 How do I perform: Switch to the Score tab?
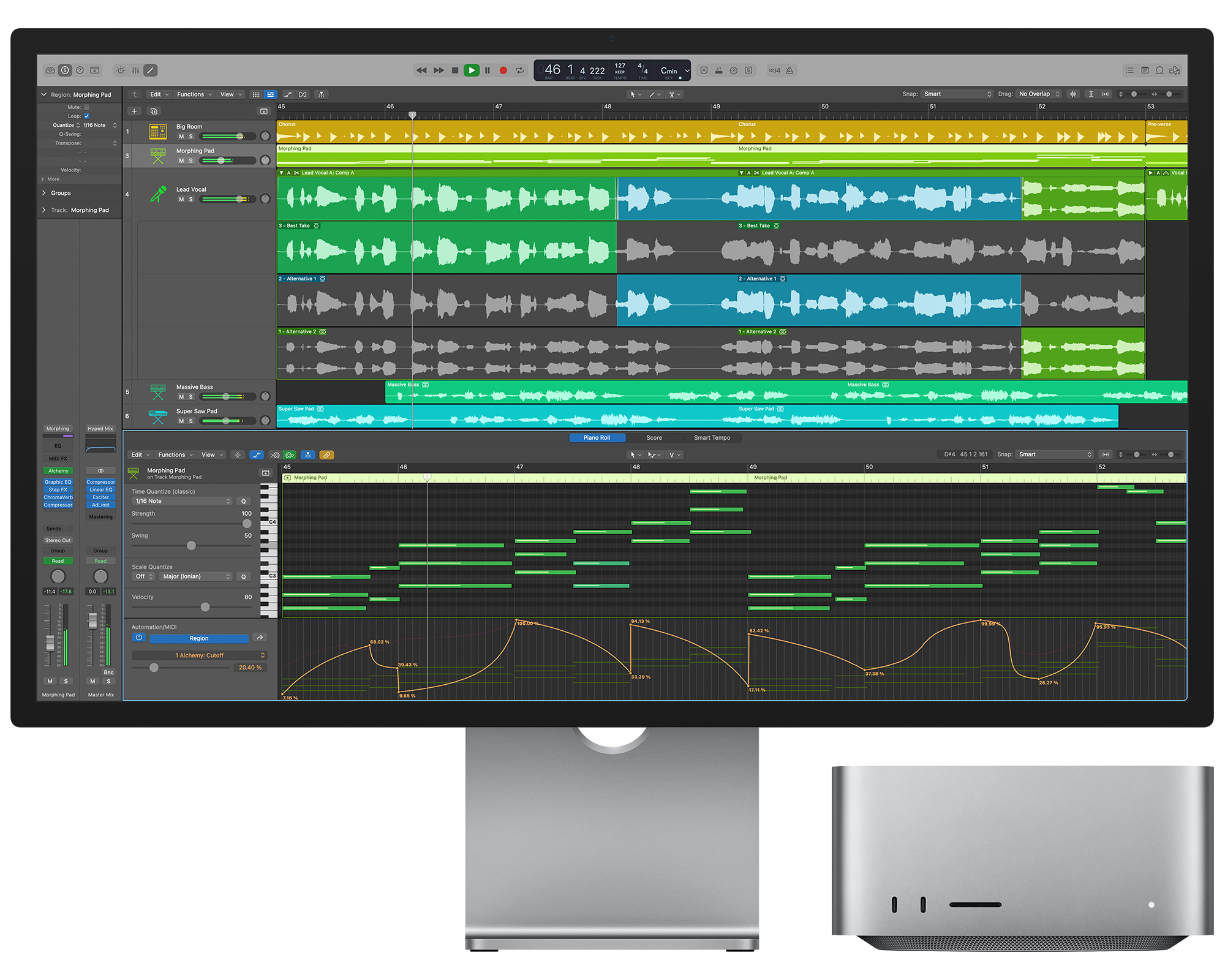(654, 437)
